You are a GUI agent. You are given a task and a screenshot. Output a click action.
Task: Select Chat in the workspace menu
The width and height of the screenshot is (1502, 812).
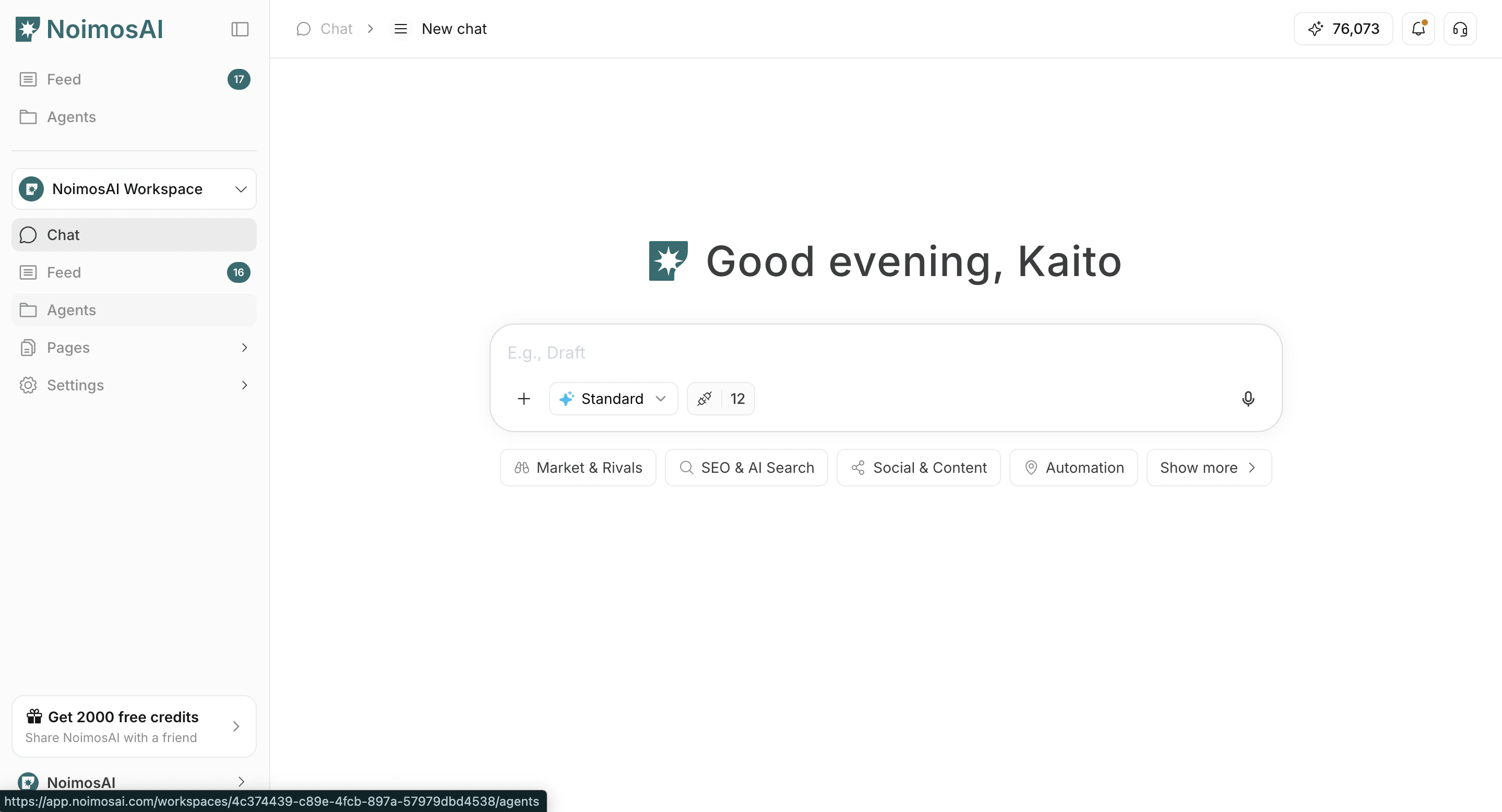click(x=134, y=235)
